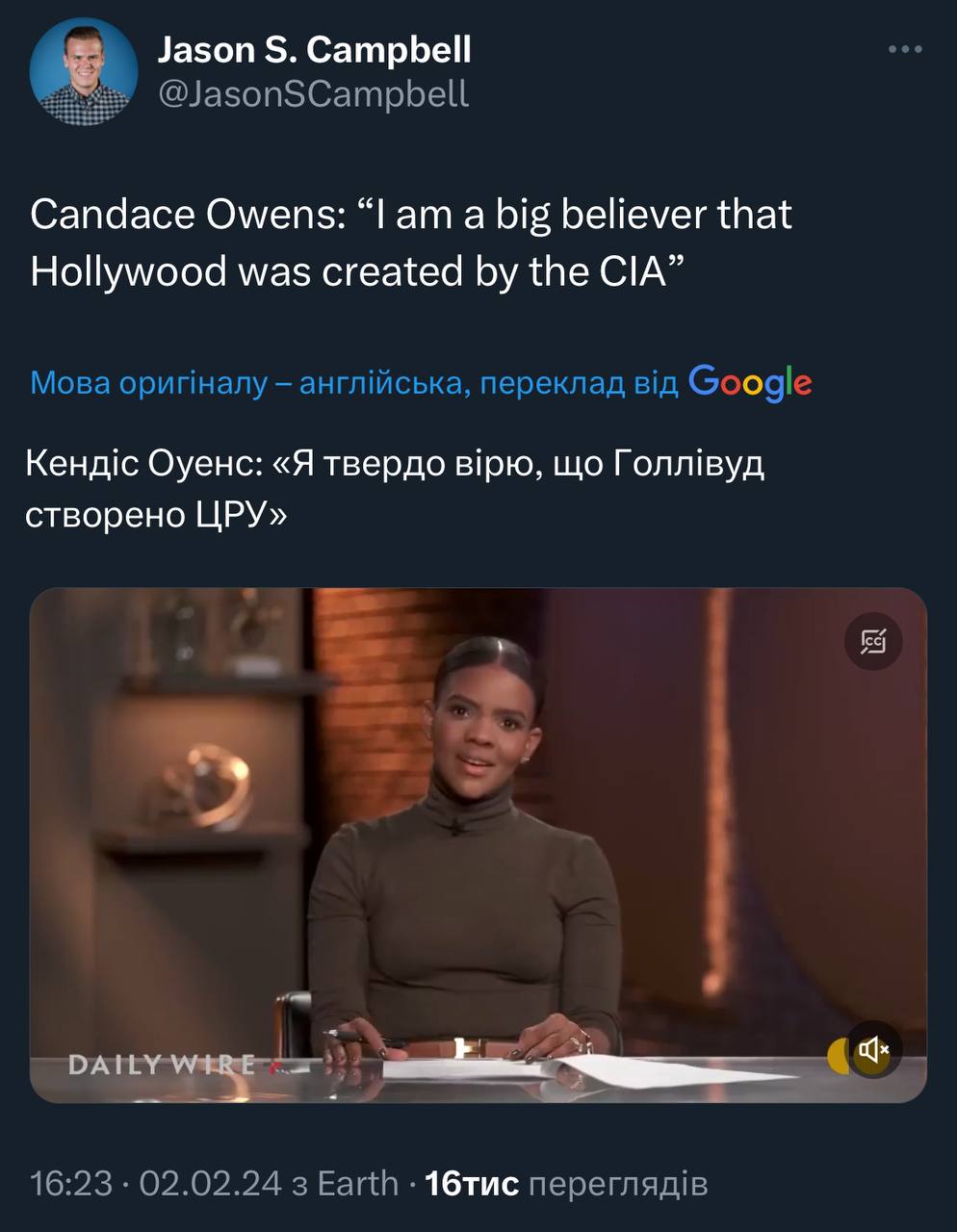Open the "Earth" location label
This screenshot has height=1232, width=957.
click(357, 1183)
